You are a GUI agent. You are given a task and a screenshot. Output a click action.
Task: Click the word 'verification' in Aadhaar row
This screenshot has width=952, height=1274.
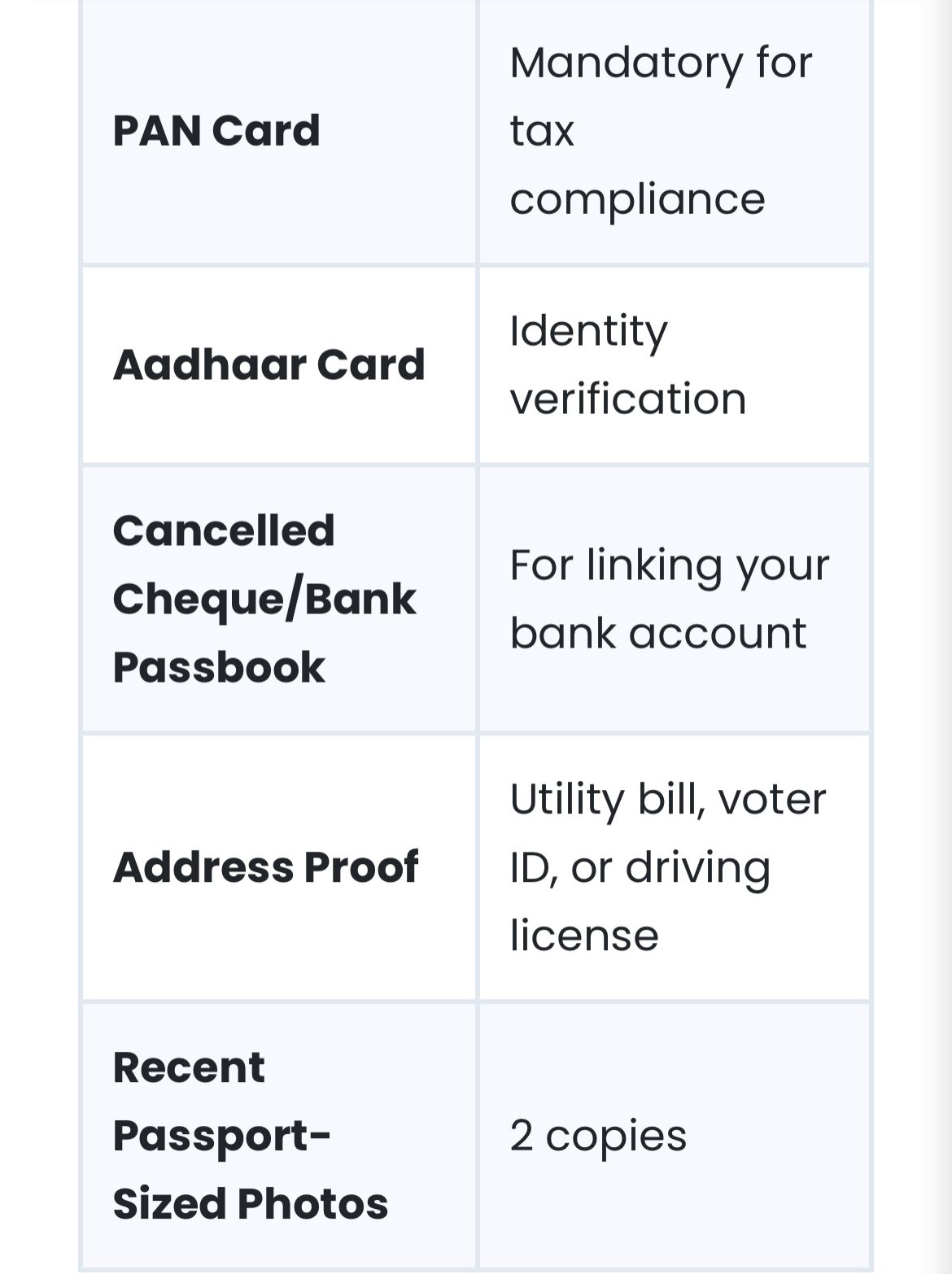click(x=627, y=399)
